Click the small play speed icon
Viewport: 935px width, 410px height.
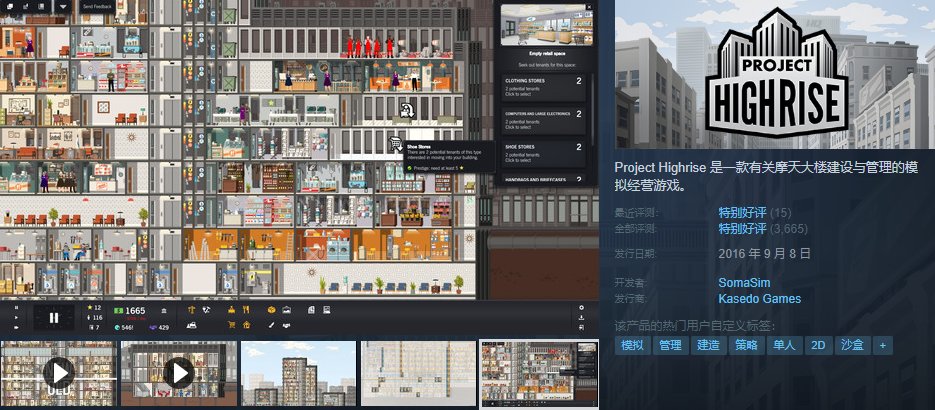point(16,317)
